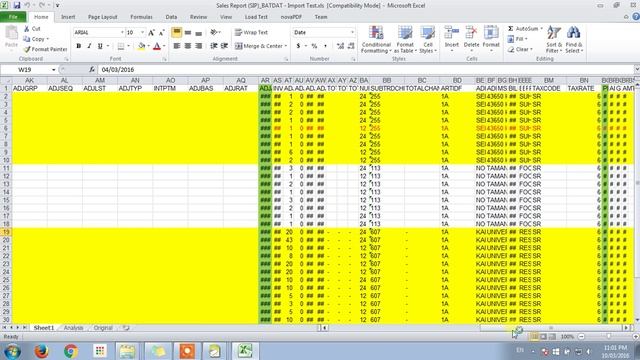The height and width of the screenshot is (360, 640).
Task: Expand the Clear dropdown
Action: click(531, 49)
